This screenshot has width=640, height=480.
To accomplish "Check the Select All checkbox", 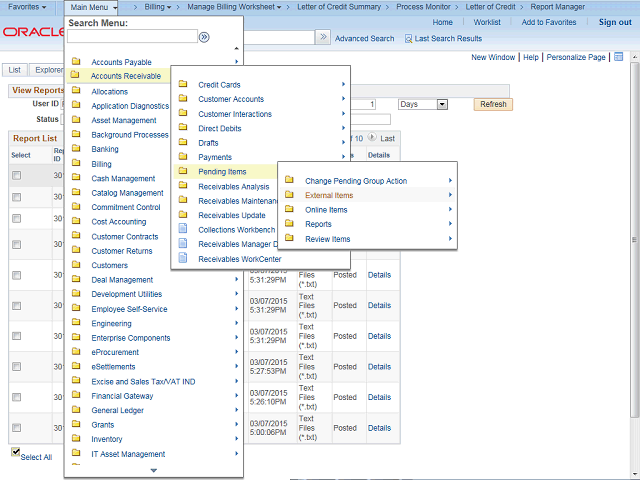I will [15, 452].
